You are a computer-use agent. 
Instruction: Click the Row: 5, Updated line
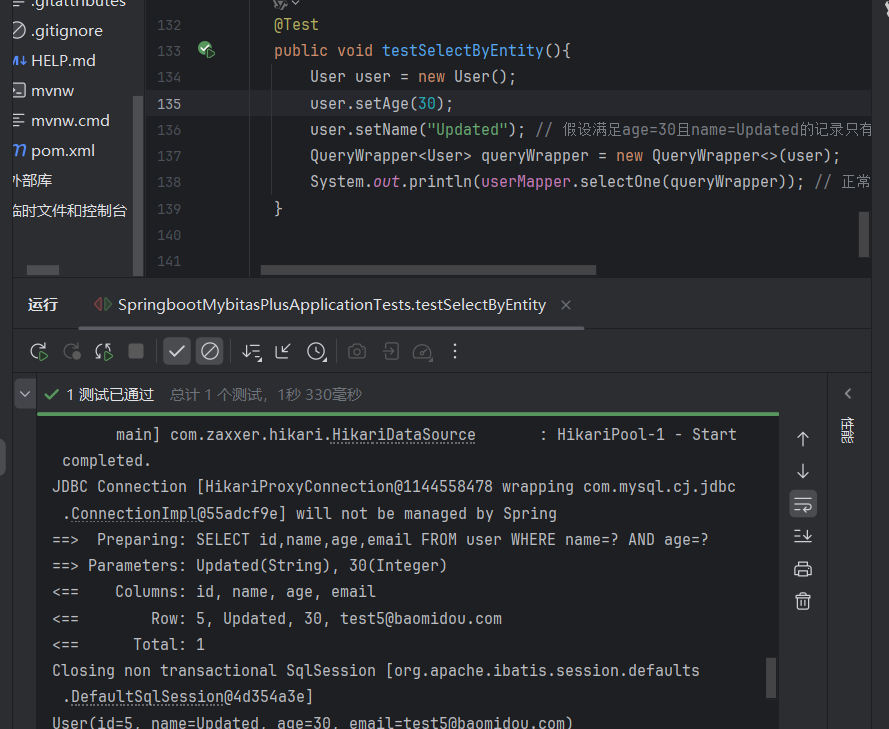pyautogui.click(x=277, y=618)
